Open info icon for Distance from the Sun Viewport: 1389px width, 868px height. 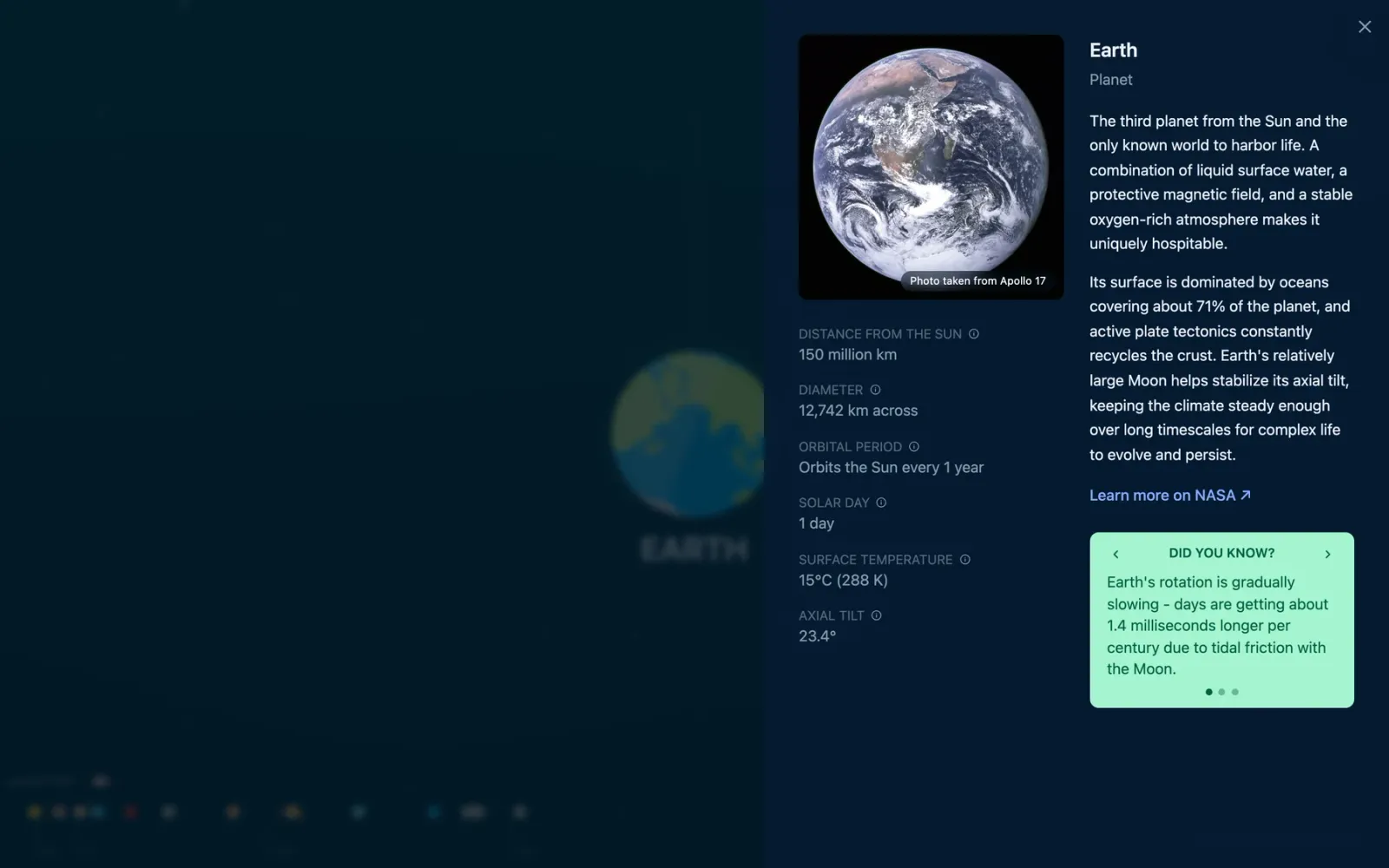[974, 334]
